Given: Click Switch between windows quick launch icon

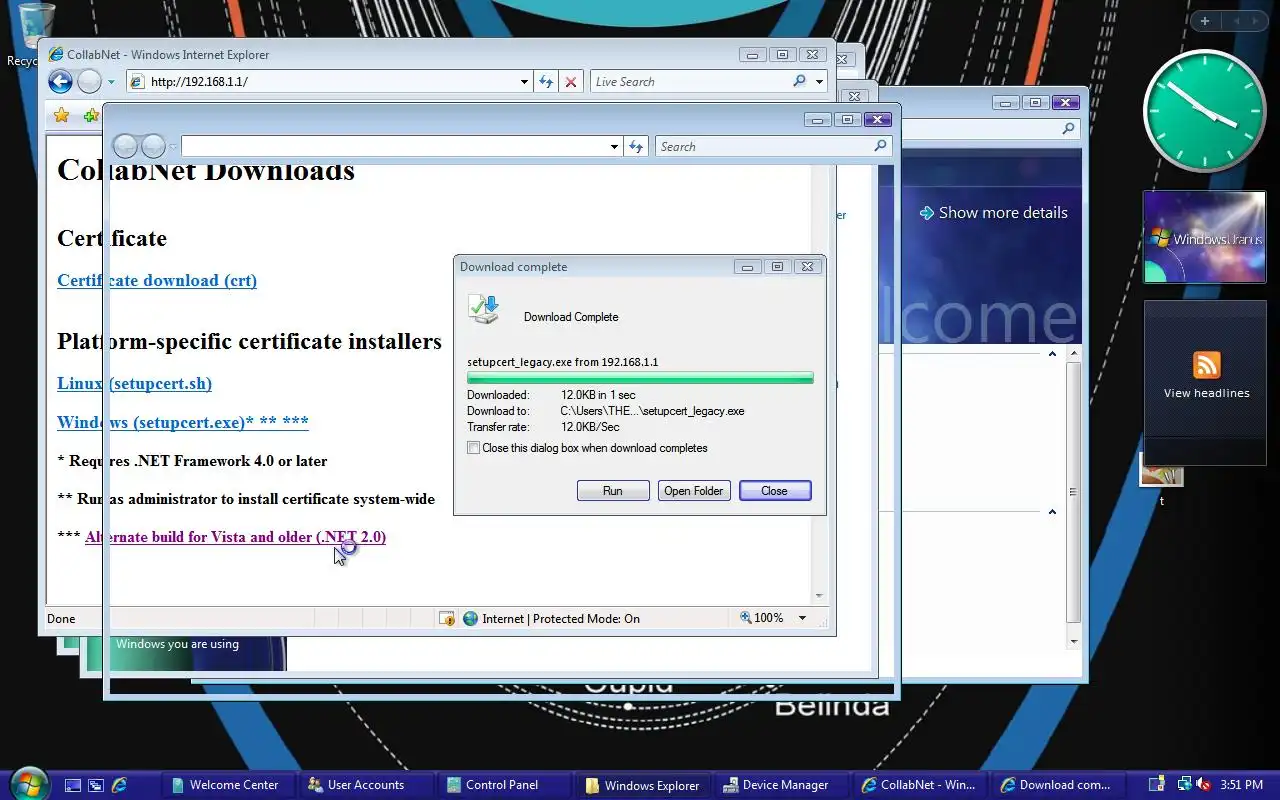Looking at the screenshot, I should (x=96, y=785).
